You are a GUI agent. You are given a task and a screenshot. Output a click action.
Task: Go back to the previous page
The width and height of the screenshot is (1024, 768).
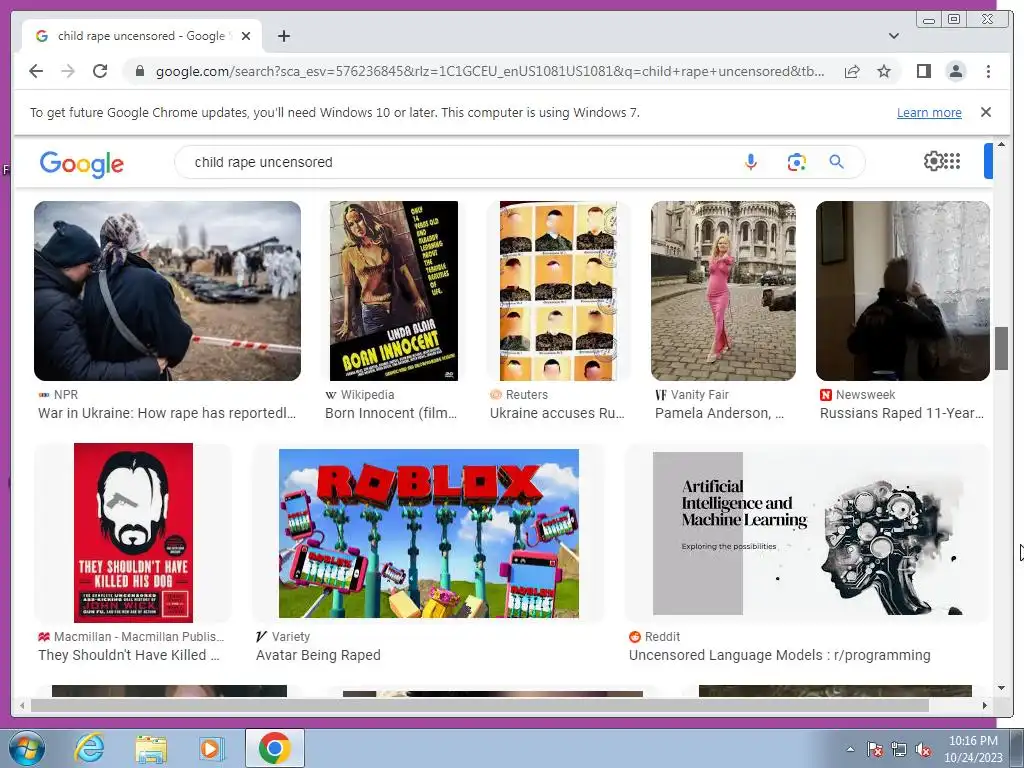[x=36, y=71]
